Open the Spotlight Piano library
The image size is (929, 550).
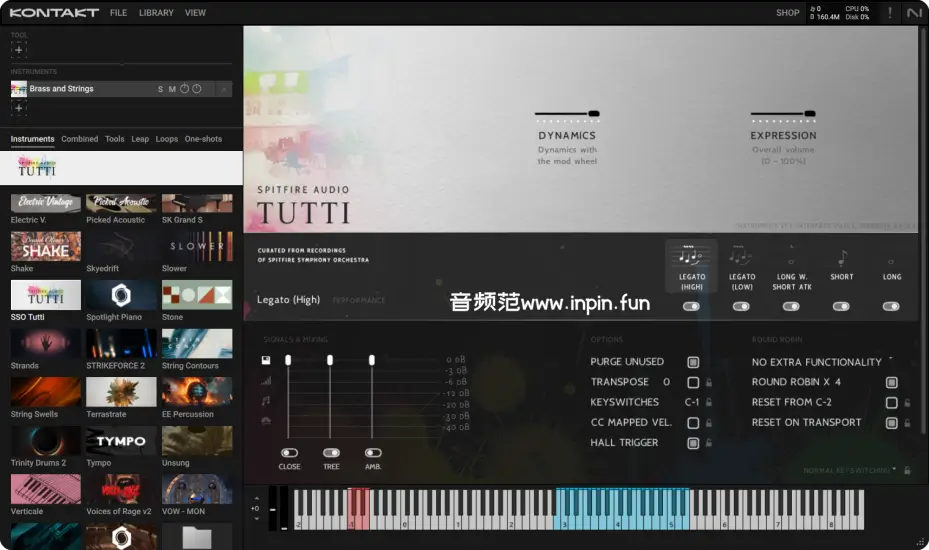121,295
